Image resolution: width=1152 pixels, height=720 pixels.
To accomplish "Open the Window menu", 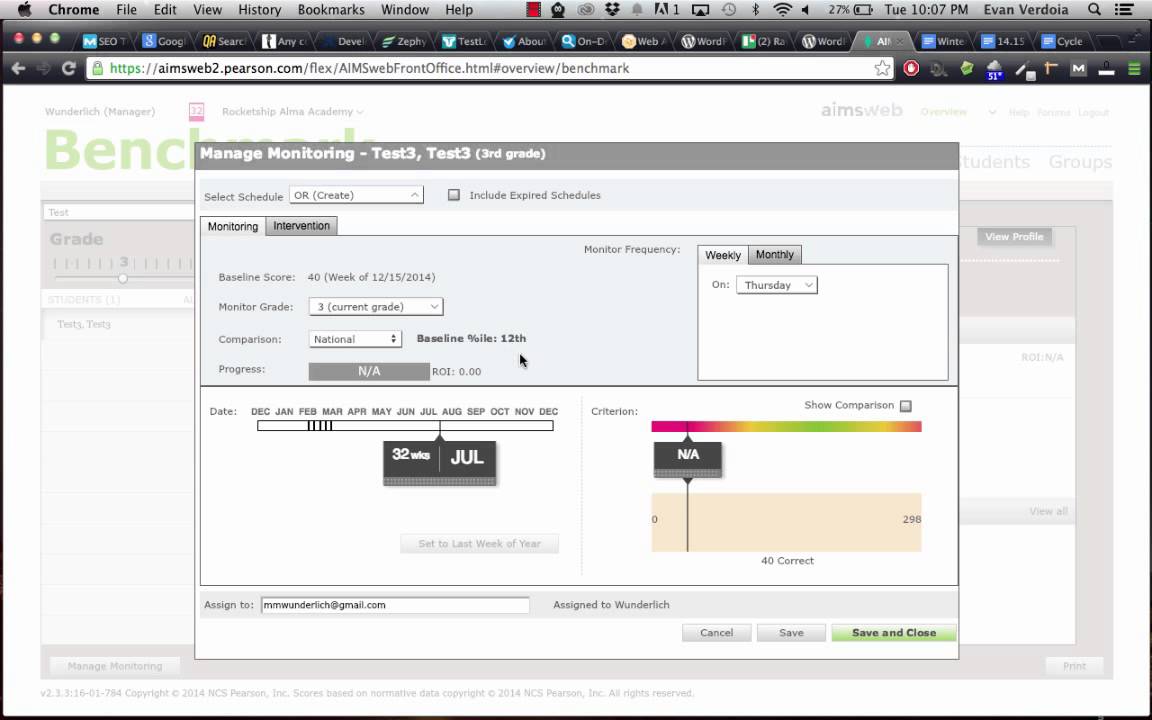I will pyautogui.click(x=405, y=10).
